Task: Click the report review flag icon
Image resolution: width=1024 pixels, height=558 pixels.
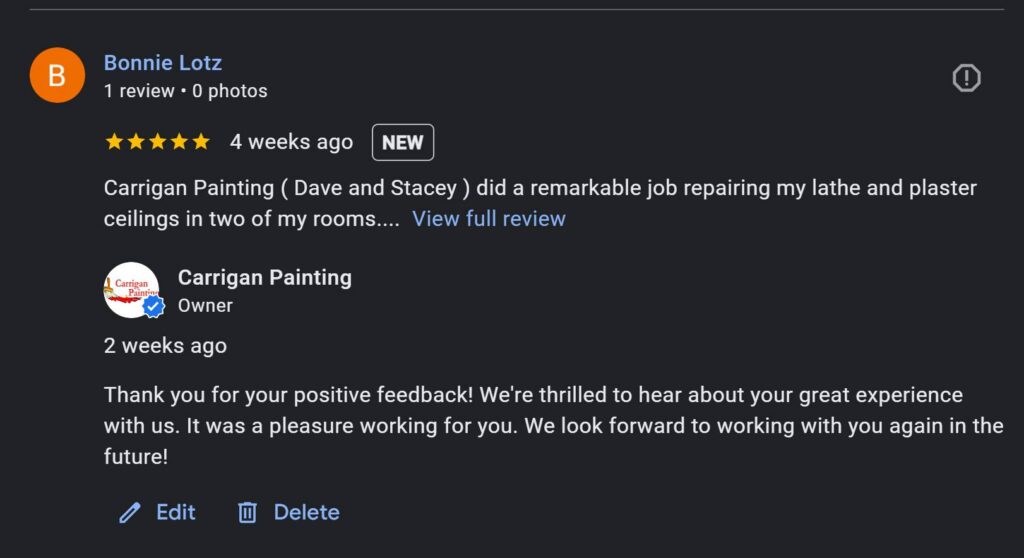Action: [966, 78]
